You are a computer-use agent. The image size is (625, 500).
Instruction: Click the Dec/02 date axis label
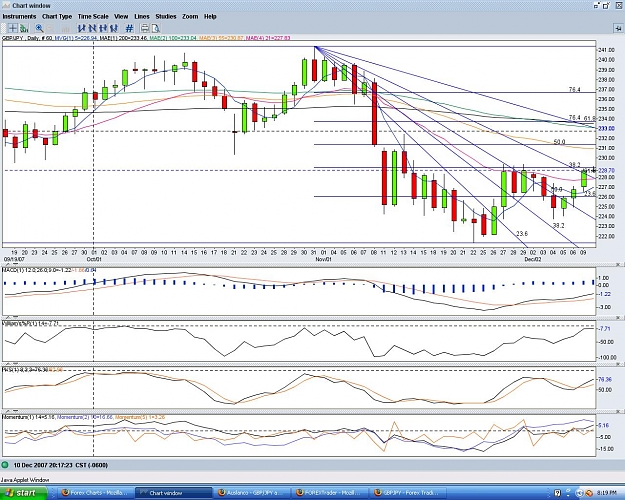coord(533,259)
